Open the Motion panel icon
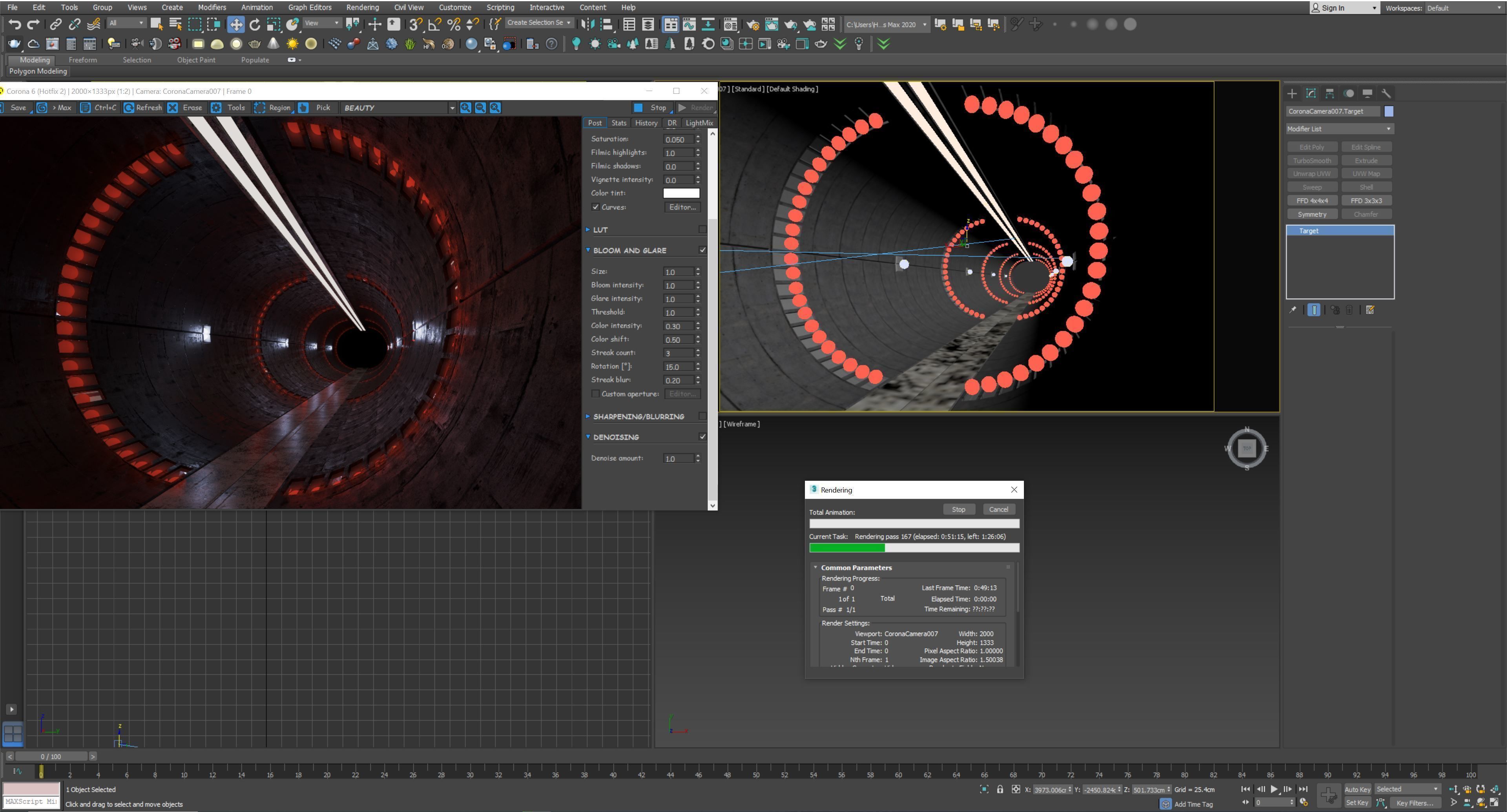This screenshot has height=812, width=1507. pyautogui.click(x=1348, y=93)
